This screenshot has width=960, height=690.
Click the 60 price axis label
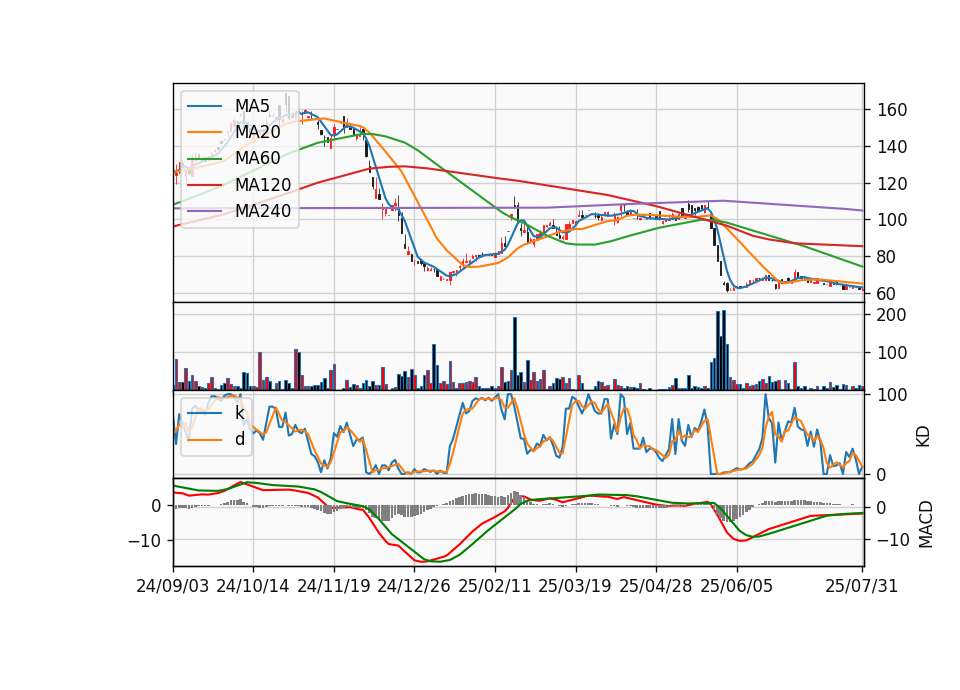(887, 294)
